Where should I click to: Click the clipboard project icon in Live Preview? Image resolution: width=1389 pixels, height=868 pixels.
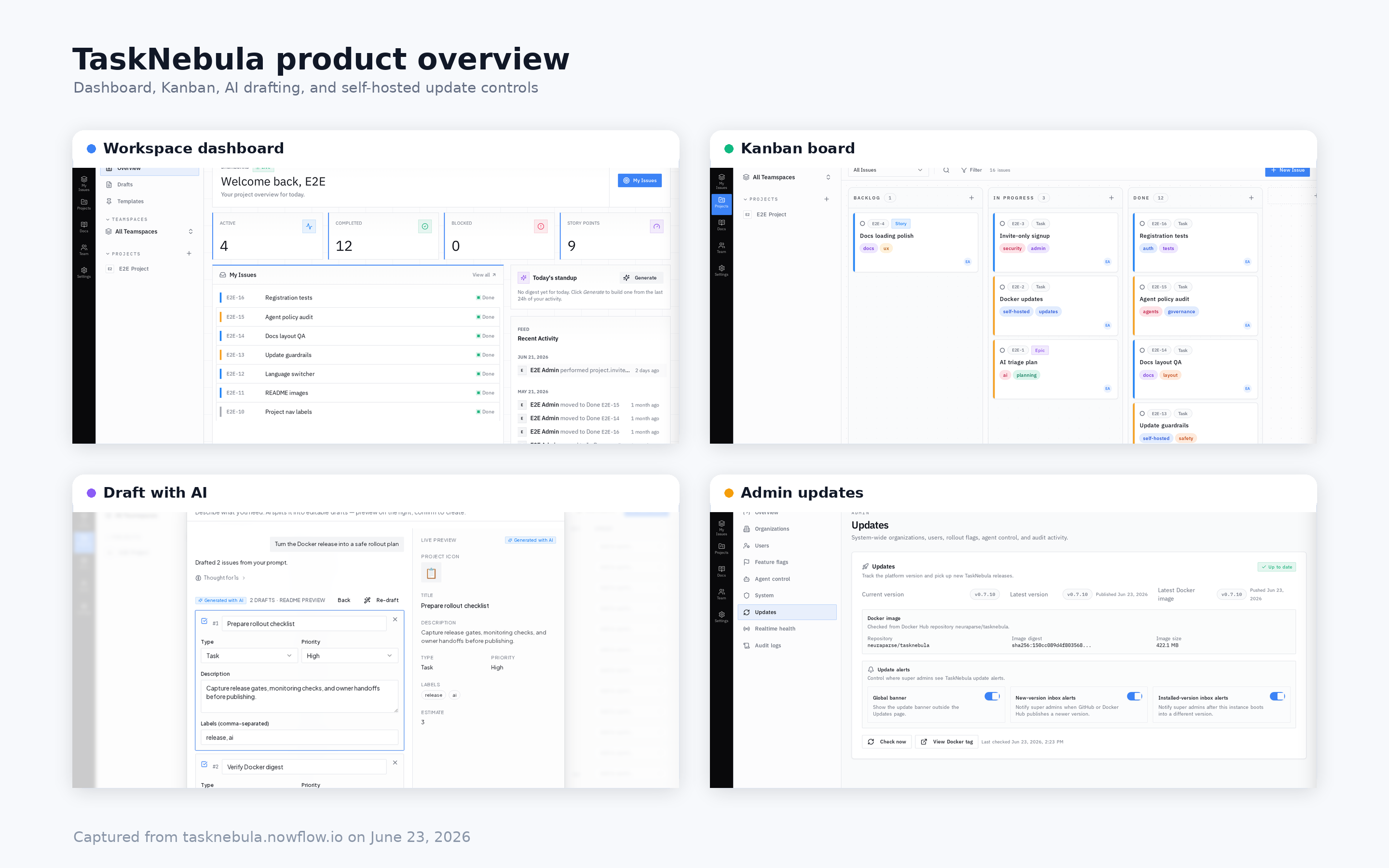point(431,573)
